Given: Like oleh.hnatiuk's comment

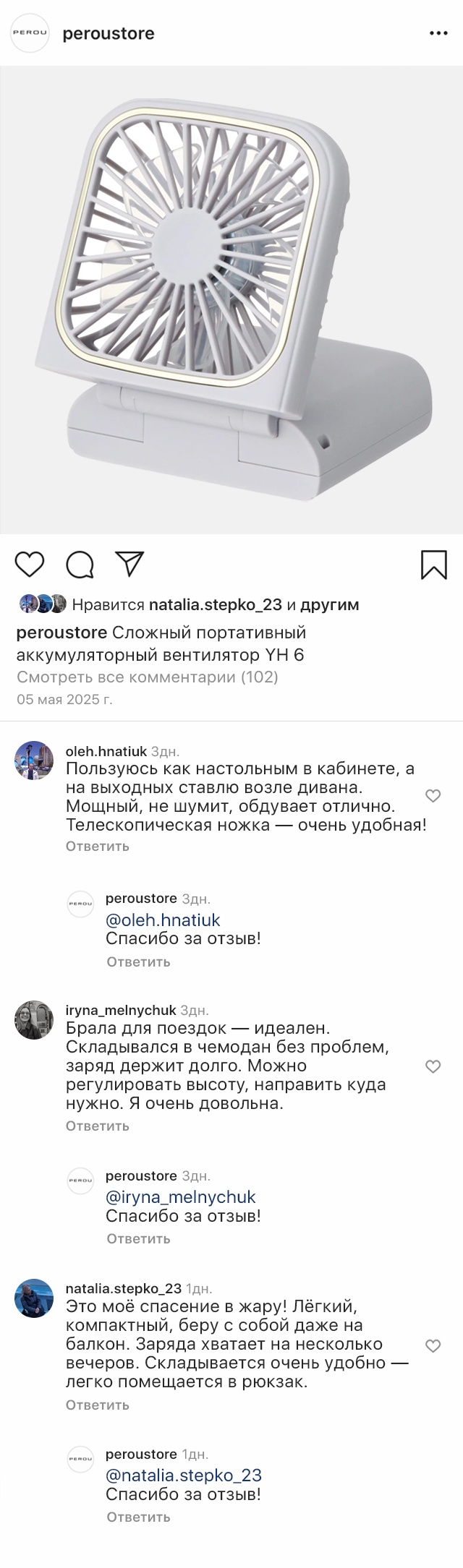Looking at the screenshot, I should pyautogui.click(x=433, y=796).
